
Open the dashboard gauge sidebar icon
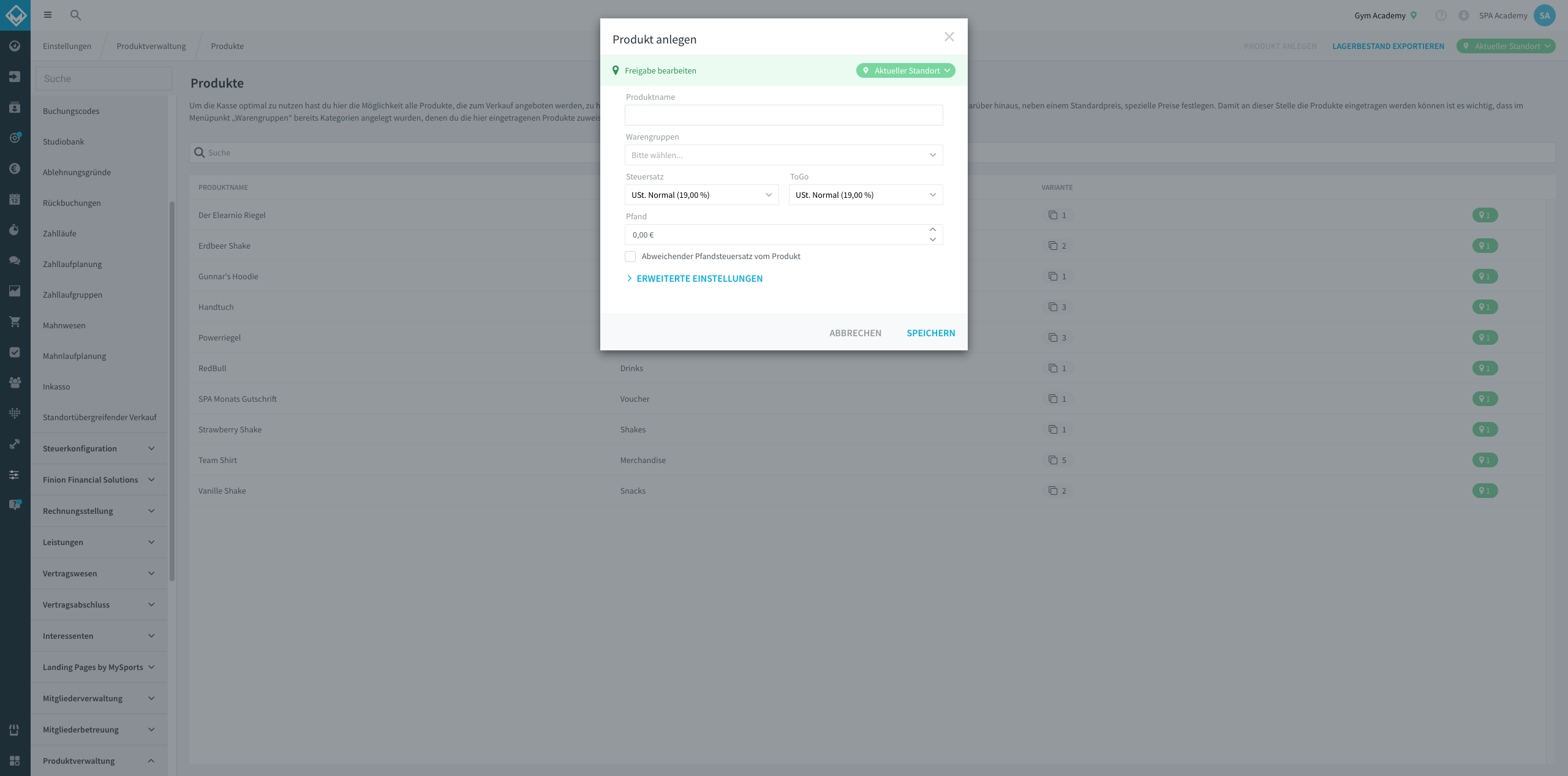[15, 46]
